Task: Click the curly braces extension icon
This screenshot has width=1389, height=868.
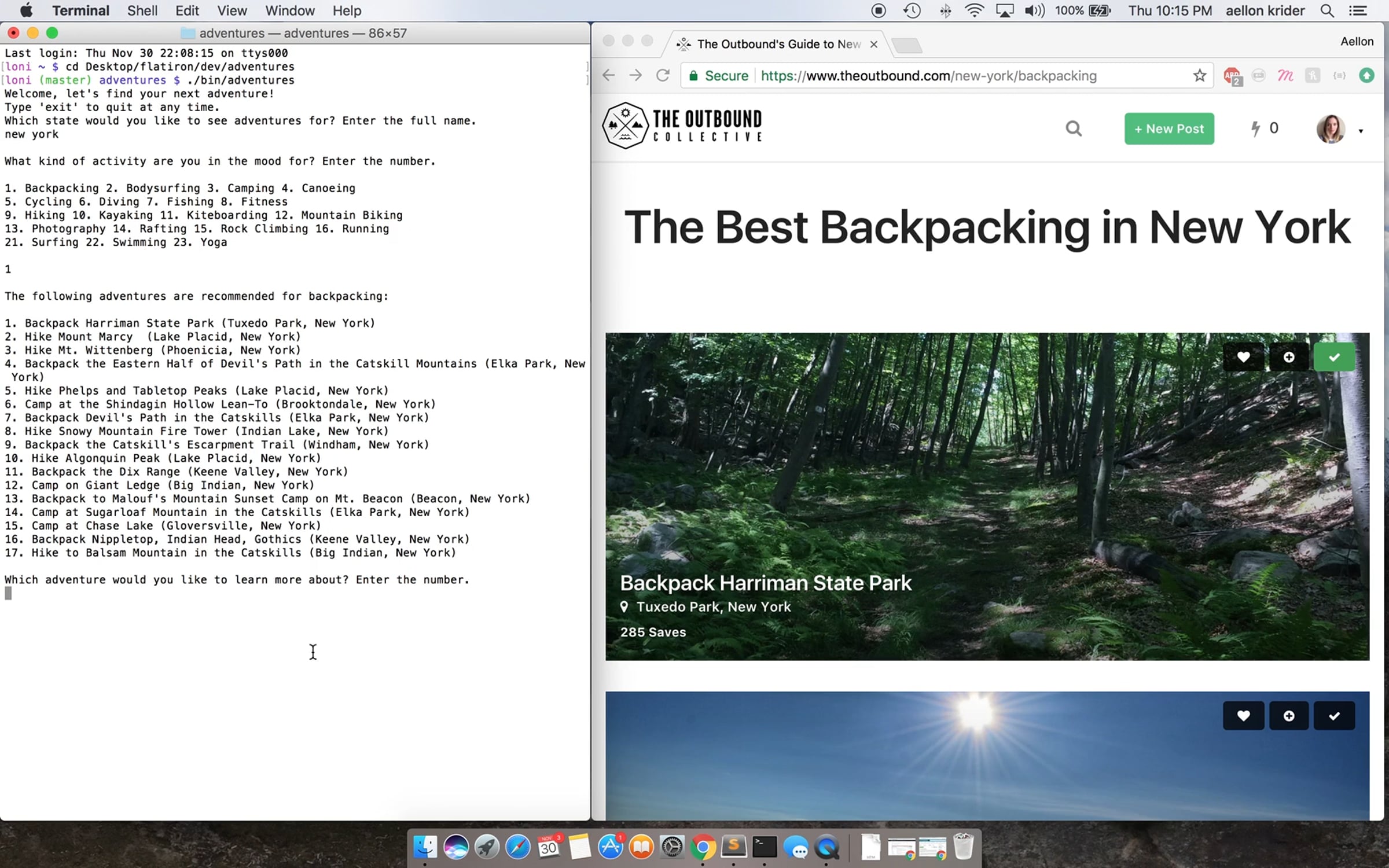Action: [1339, 76]
